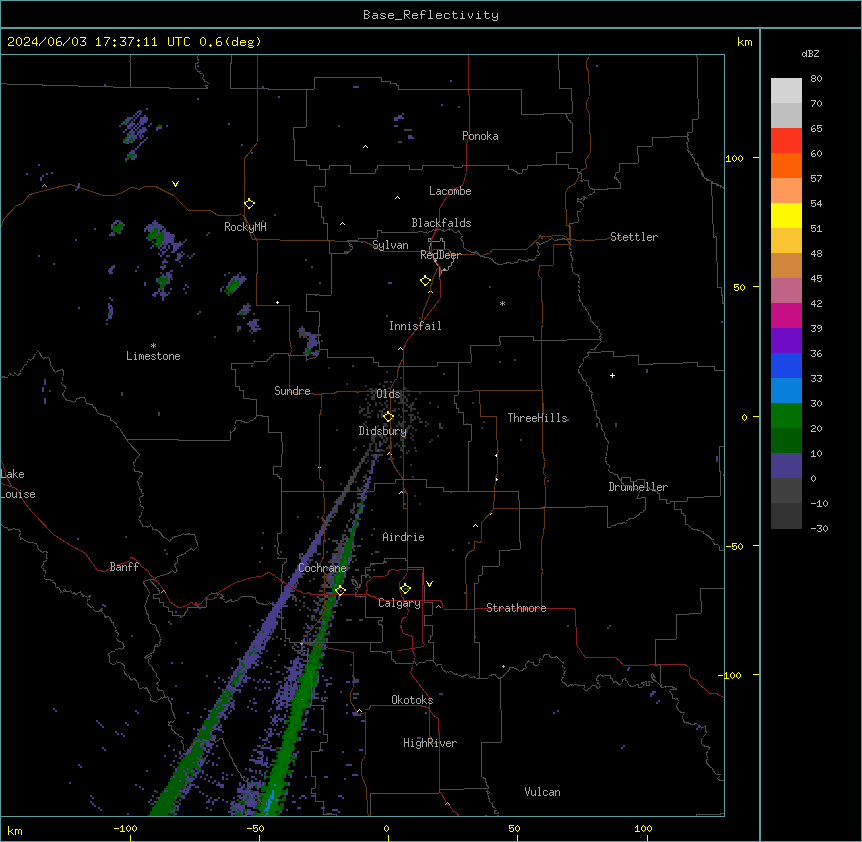Click the -100 tick label on bottom axis

coord(125,829)
